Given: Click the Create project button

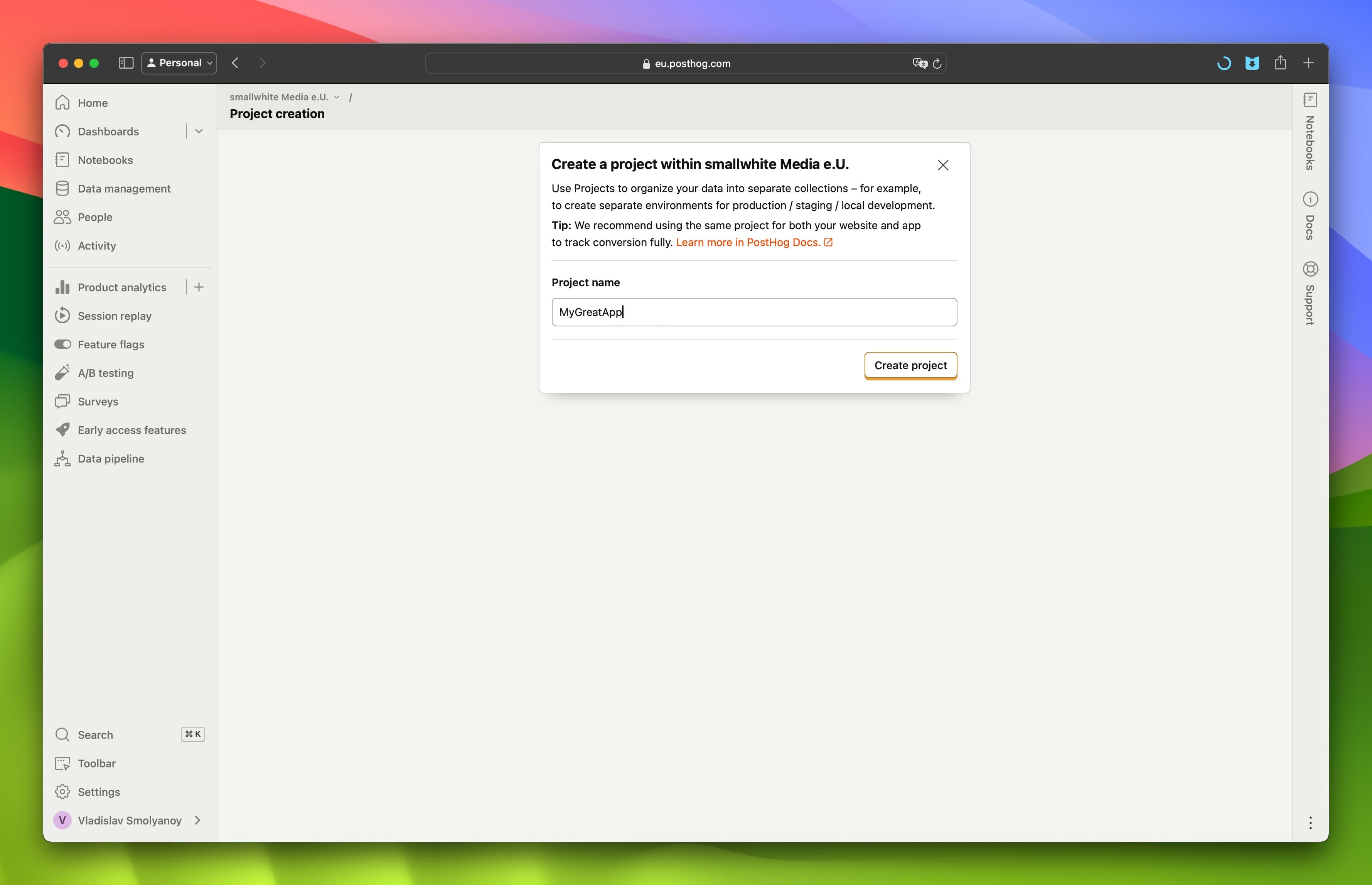Looking at the screenshot, I should point(910,365).
